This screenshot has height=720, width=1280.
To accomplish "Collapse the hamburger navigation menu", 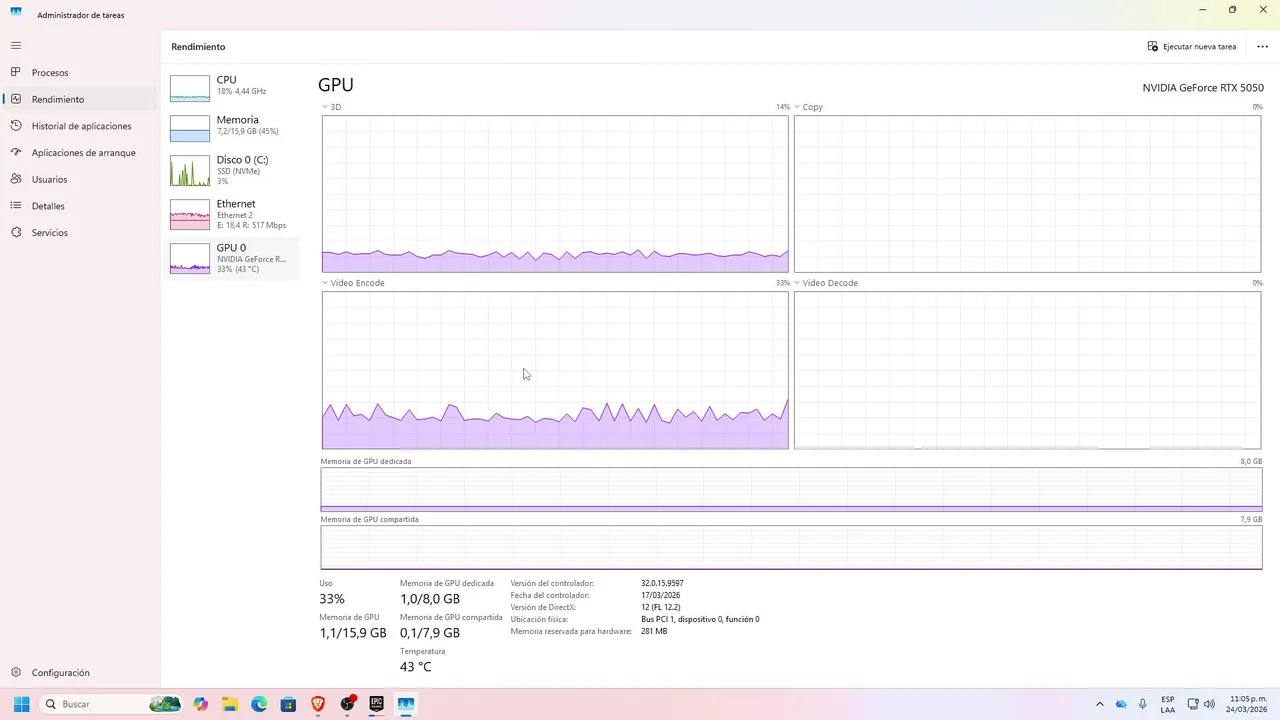I will coord(16,46).
